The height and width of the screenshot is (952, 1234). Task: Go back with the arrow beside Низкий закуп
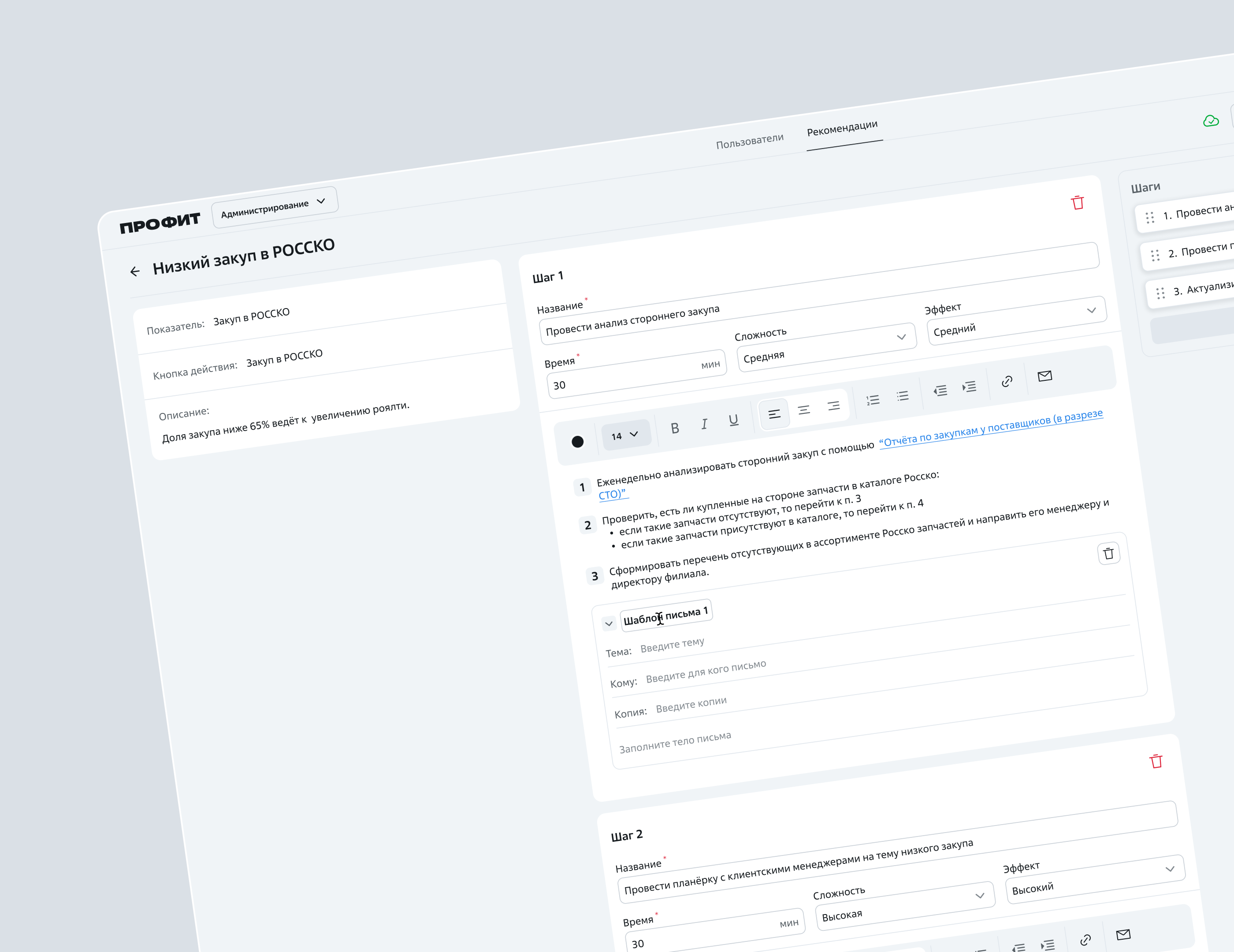click(134, 272)
